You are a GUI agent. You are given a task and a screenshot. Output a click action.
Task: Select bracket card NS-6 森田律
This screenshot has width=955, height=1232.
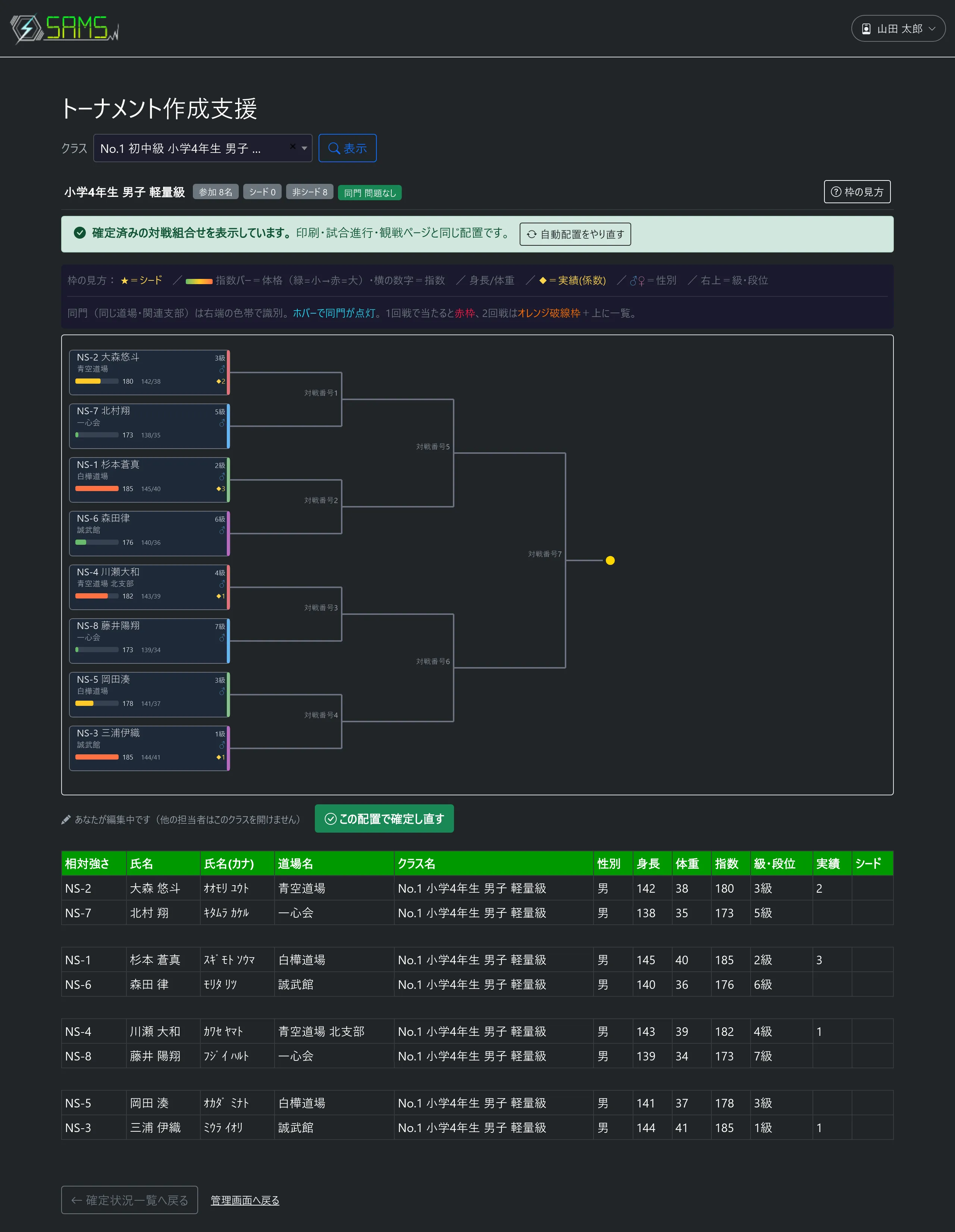pos(150,533)
